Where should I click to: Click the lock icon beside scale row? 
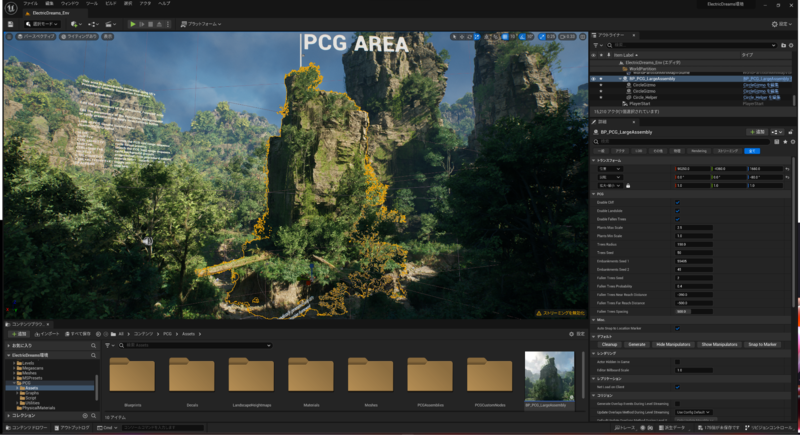point(629,185)
